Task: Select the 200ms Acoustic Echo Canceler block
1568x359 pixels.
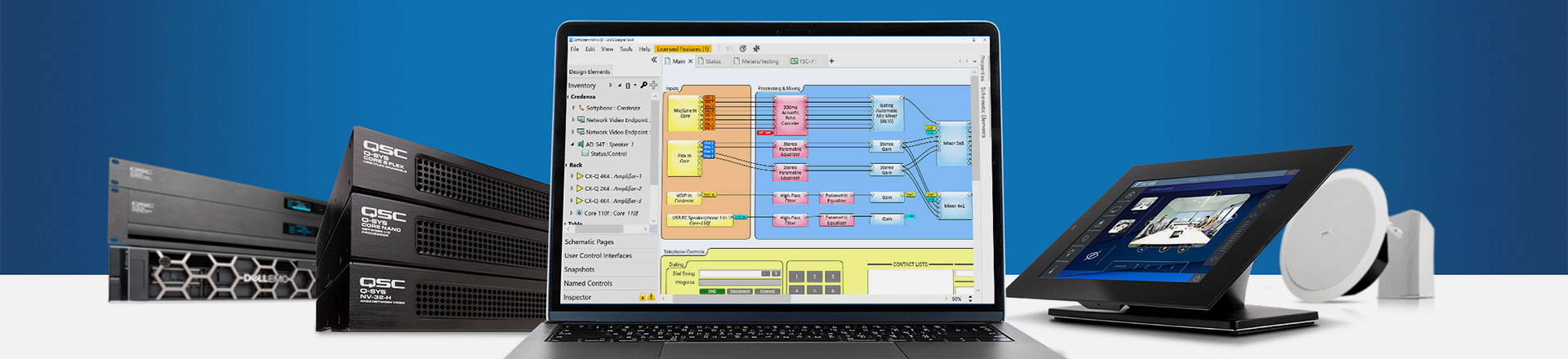Action: pyautogui.click(x=790, y=115)
